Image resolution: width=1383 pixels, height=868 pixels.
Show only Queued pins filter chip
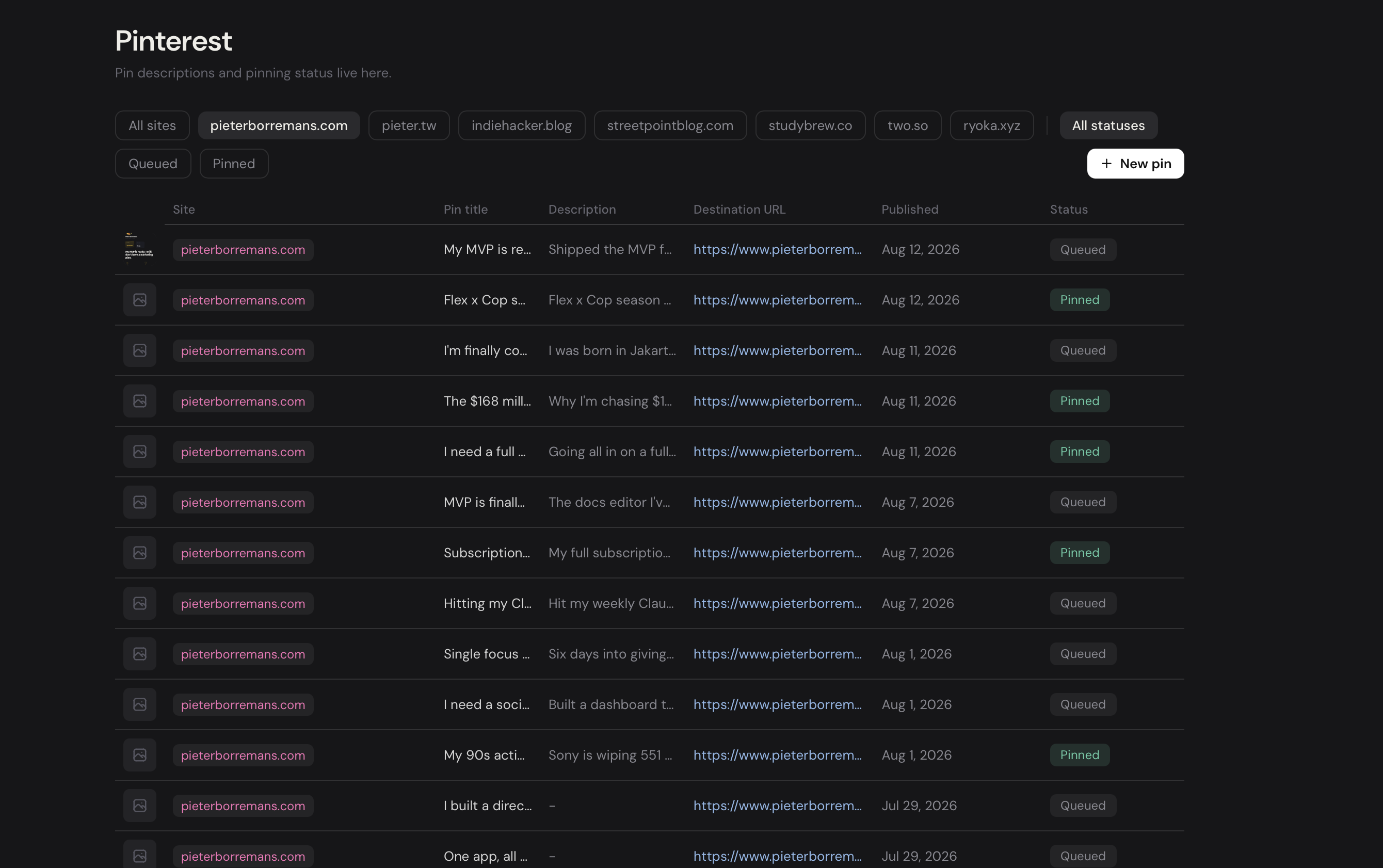153,164
